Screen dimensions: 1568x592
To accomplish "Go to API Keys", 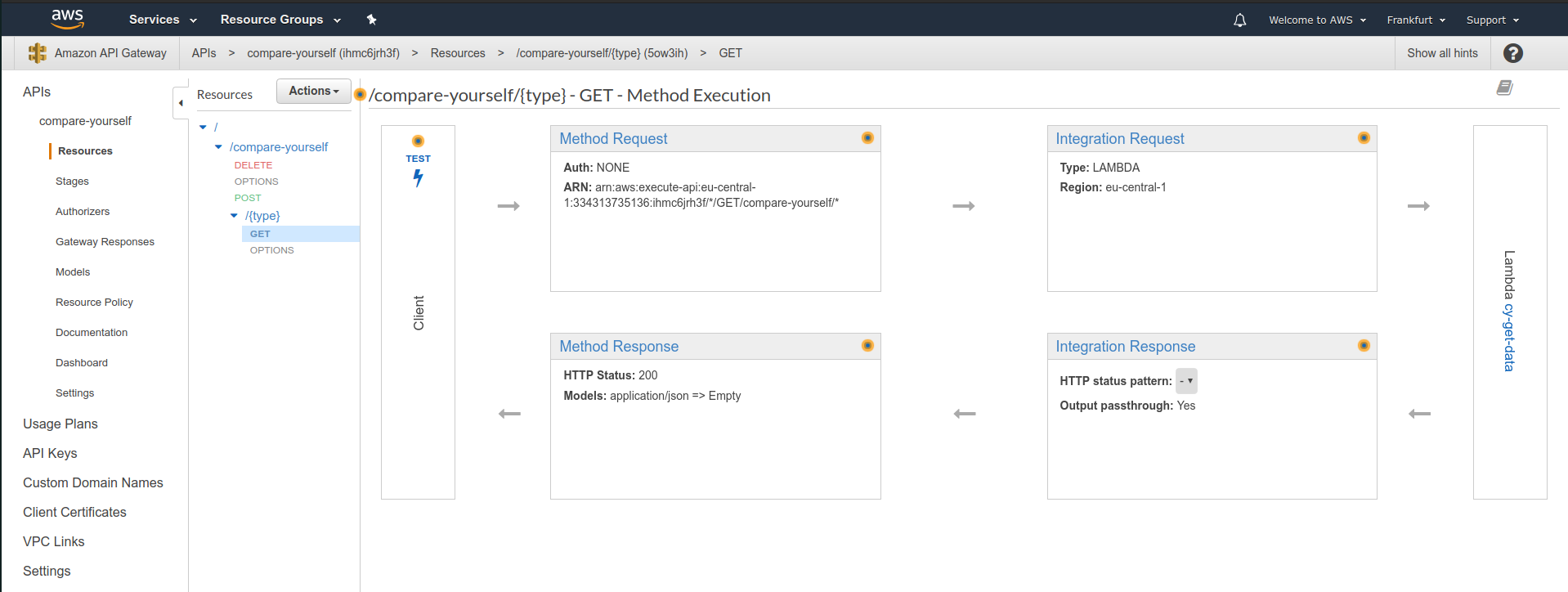I will 50,453.
